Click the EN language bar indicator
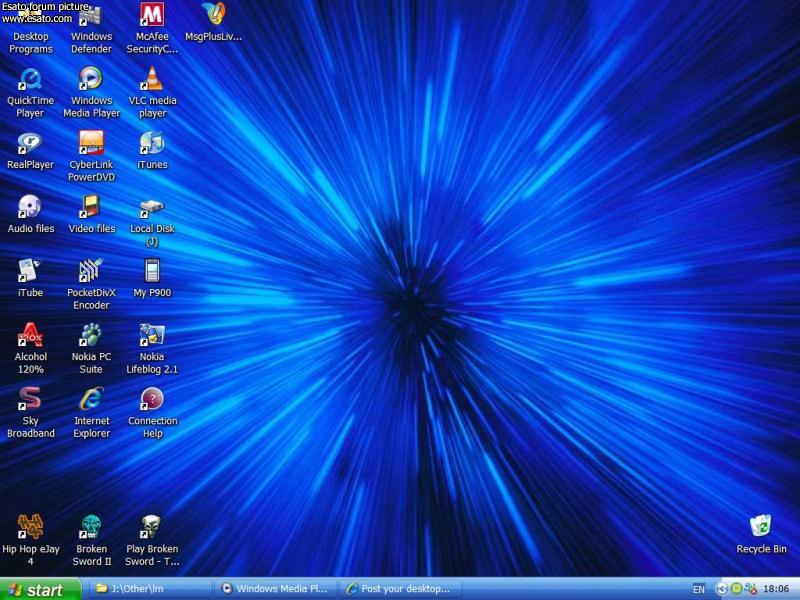Image resolution: width=800 pixels, height=600 pixels. 699,589
